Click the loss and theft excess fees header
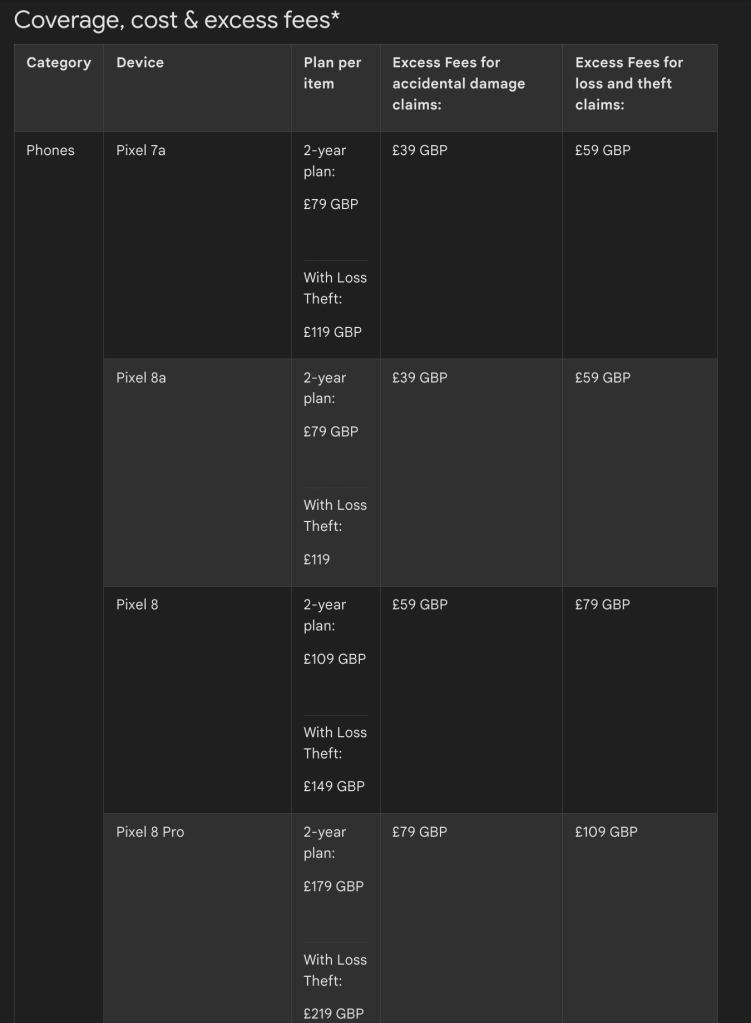The height and width of the screenshot is (1023, 751). 629,83
